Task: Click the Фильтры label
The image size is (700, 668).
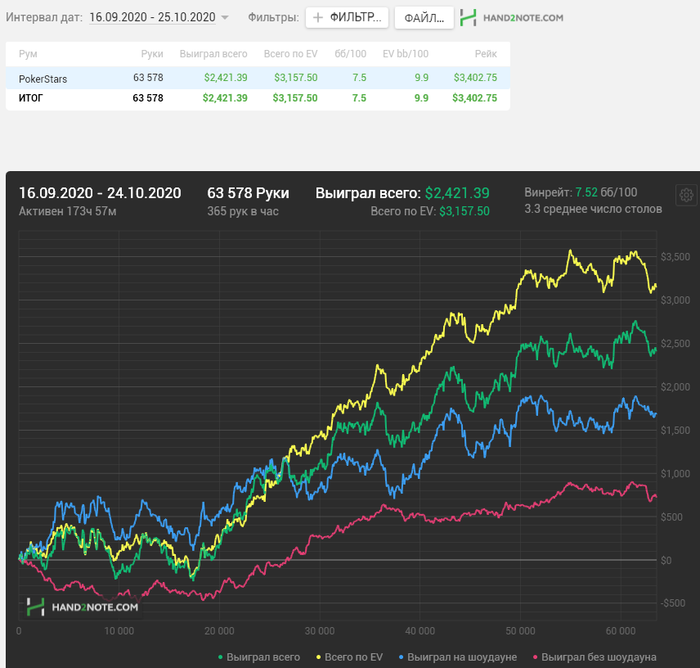Action: (273, 17)
